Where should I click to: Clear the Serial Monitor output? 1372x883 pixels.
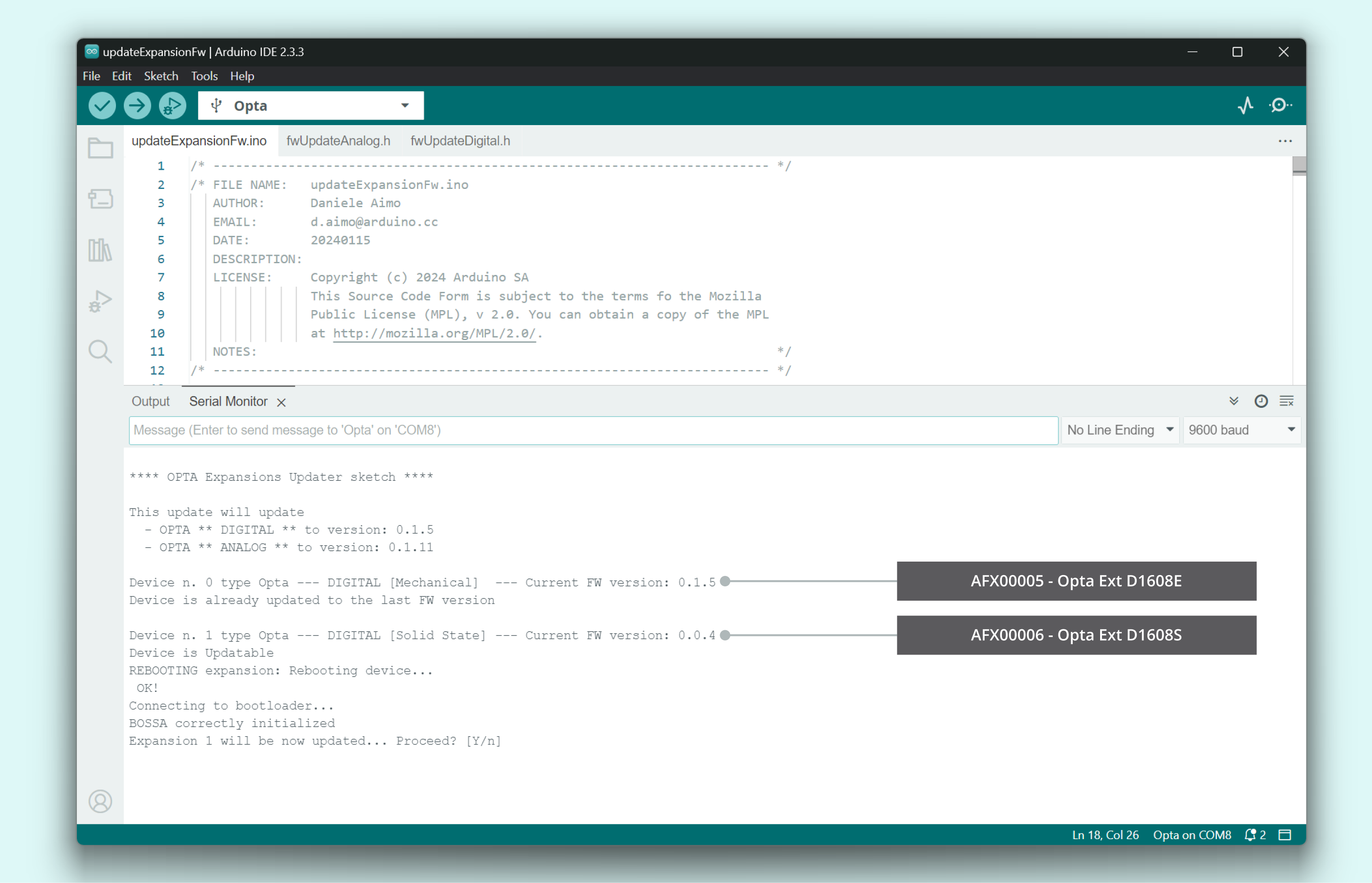pyautogui.click(x=1286, y=401)
